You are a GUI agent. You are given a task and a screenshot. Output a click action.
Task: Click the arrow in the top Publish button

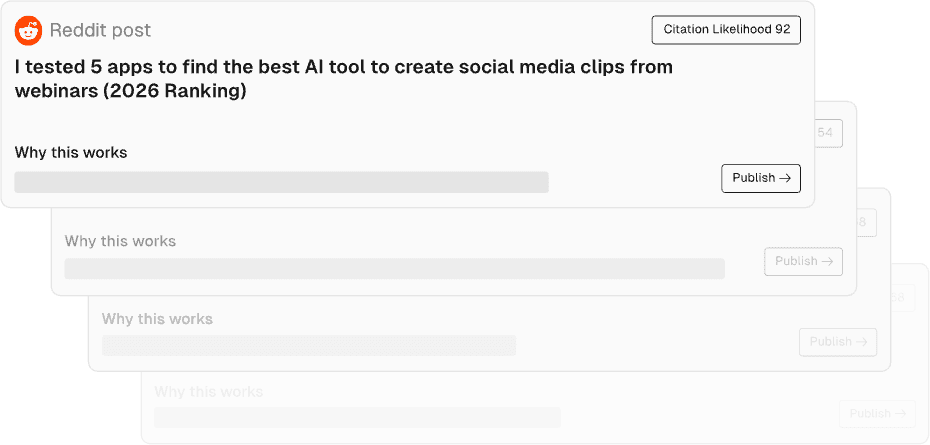(785, 178)
